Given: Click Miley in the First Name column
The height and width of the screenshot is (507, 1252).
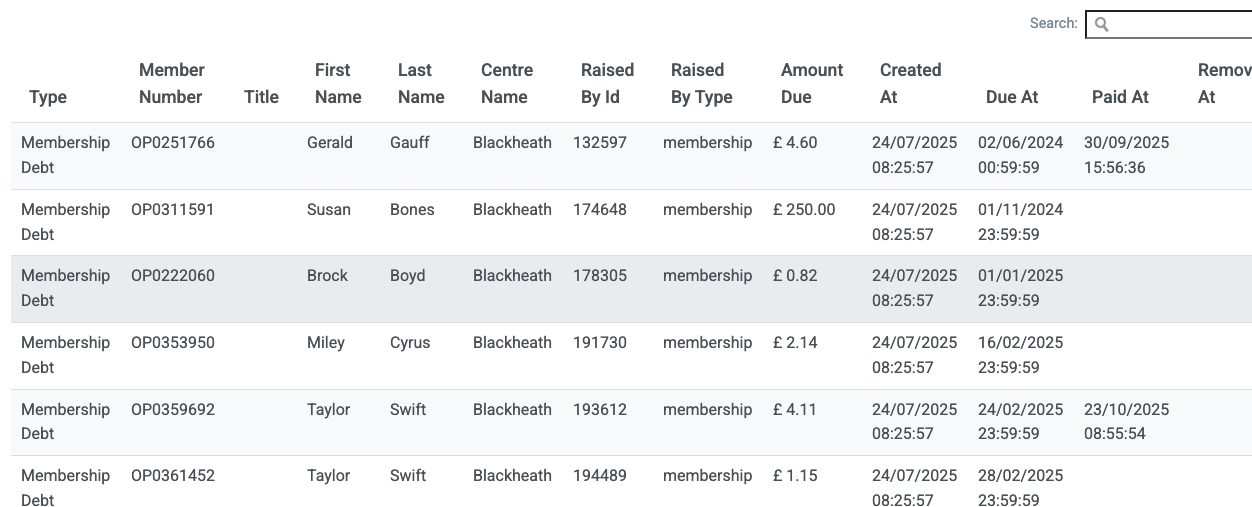Looking at the screenshot, I should [x=326, y=343].
